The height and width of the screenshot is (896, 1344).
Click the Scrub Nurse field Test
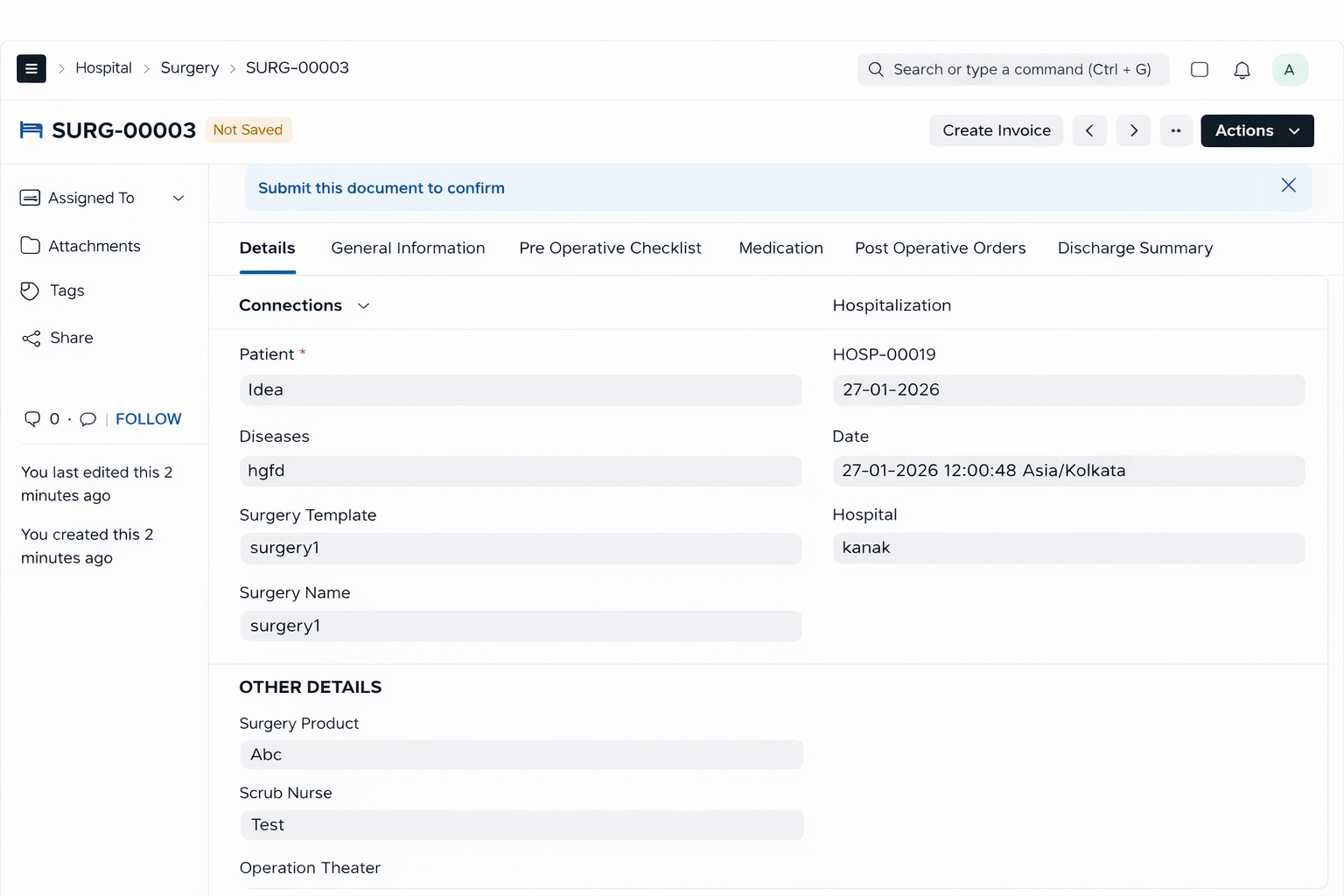(521, 825)
